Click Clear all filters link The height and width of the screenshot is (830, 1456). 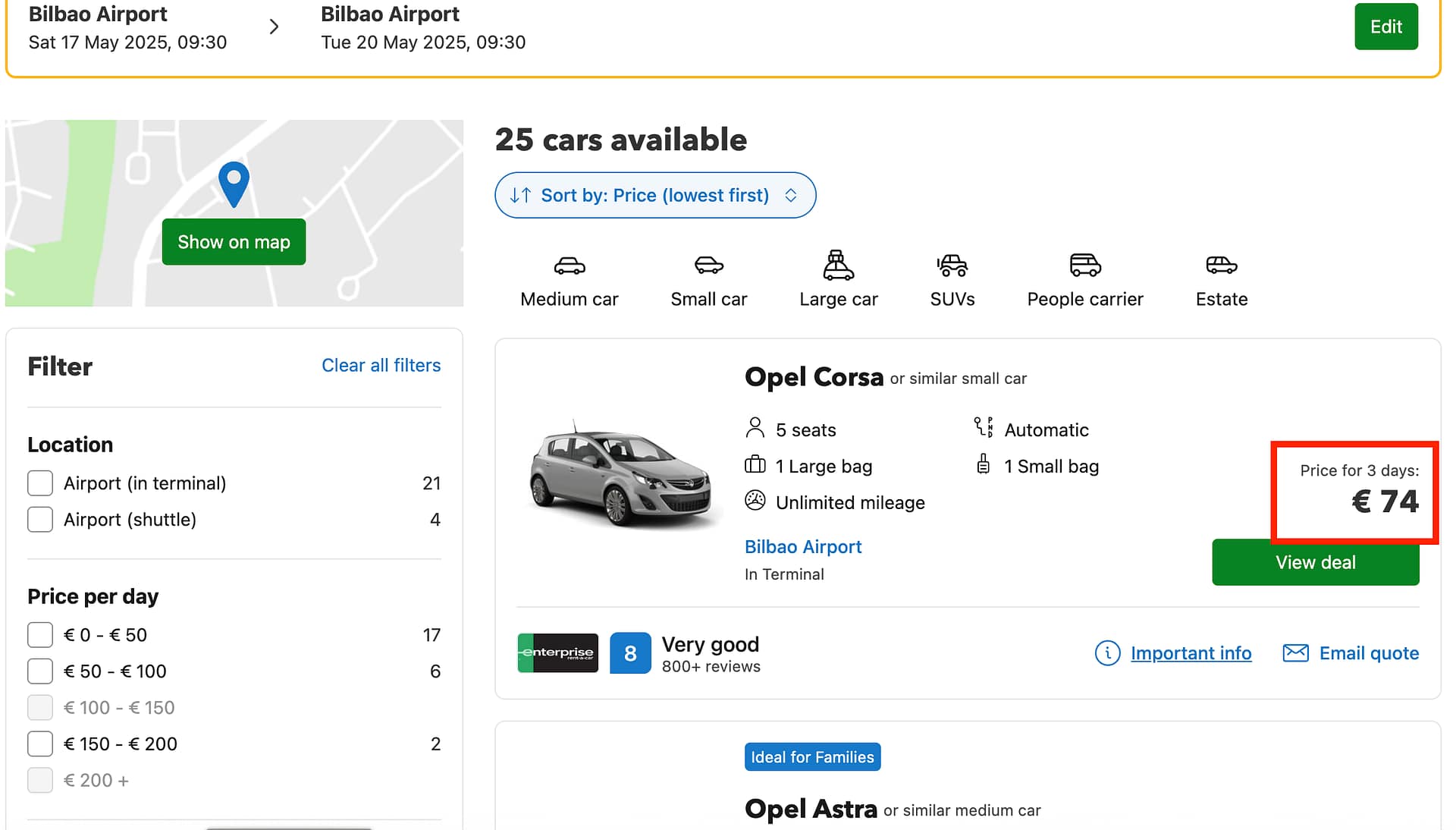[x=381, y=366]
